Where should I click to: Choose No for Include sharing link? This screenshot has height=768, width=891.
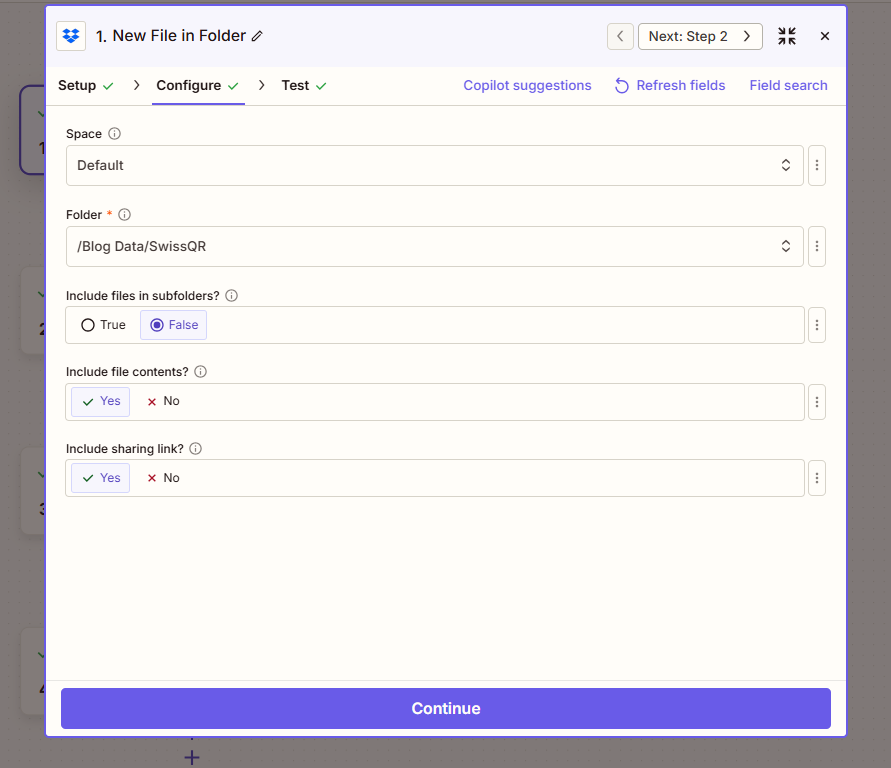click(163, 478)
